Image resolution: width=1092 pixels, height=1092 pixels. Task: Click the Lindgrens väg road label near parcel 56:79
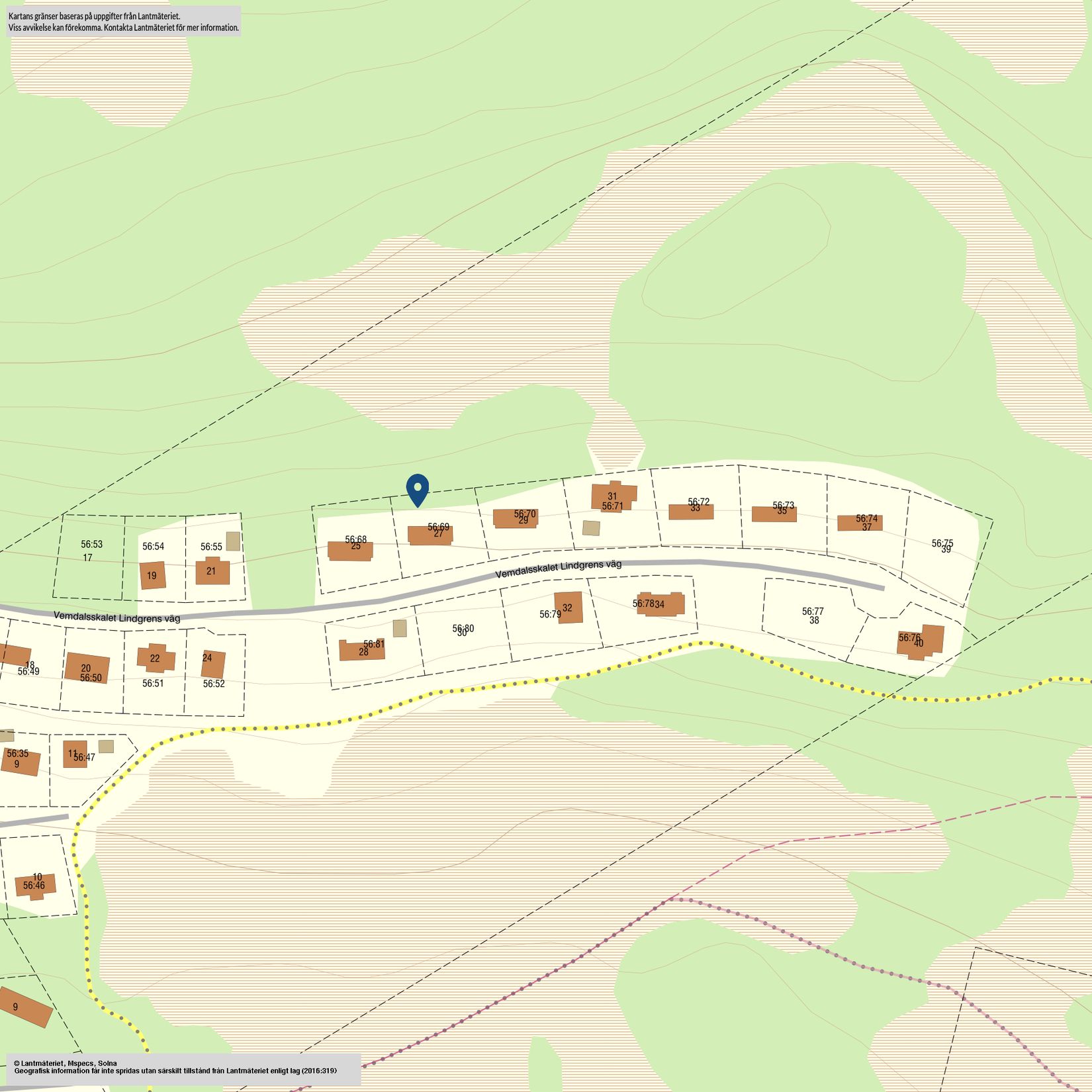coord(558,569)
